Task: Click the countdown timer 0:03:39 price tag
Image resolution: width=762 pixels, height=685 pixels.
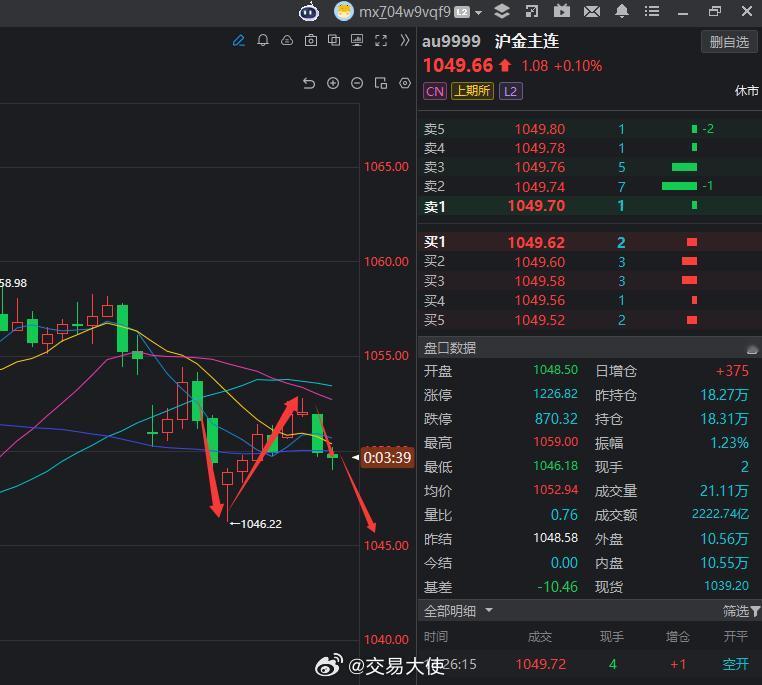Action: click(387, 458)
